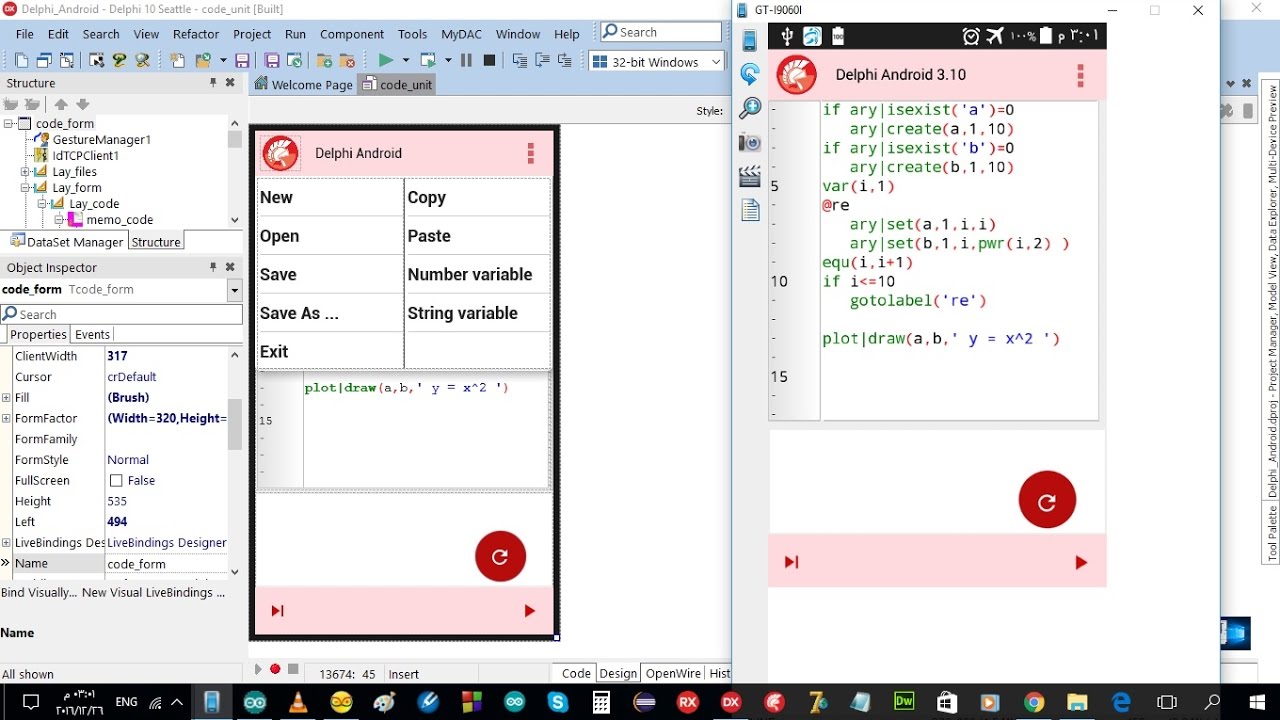This screenshot has height=720, width=1280.
Task: Open the MyDAC menu
Action: (461, 33)
